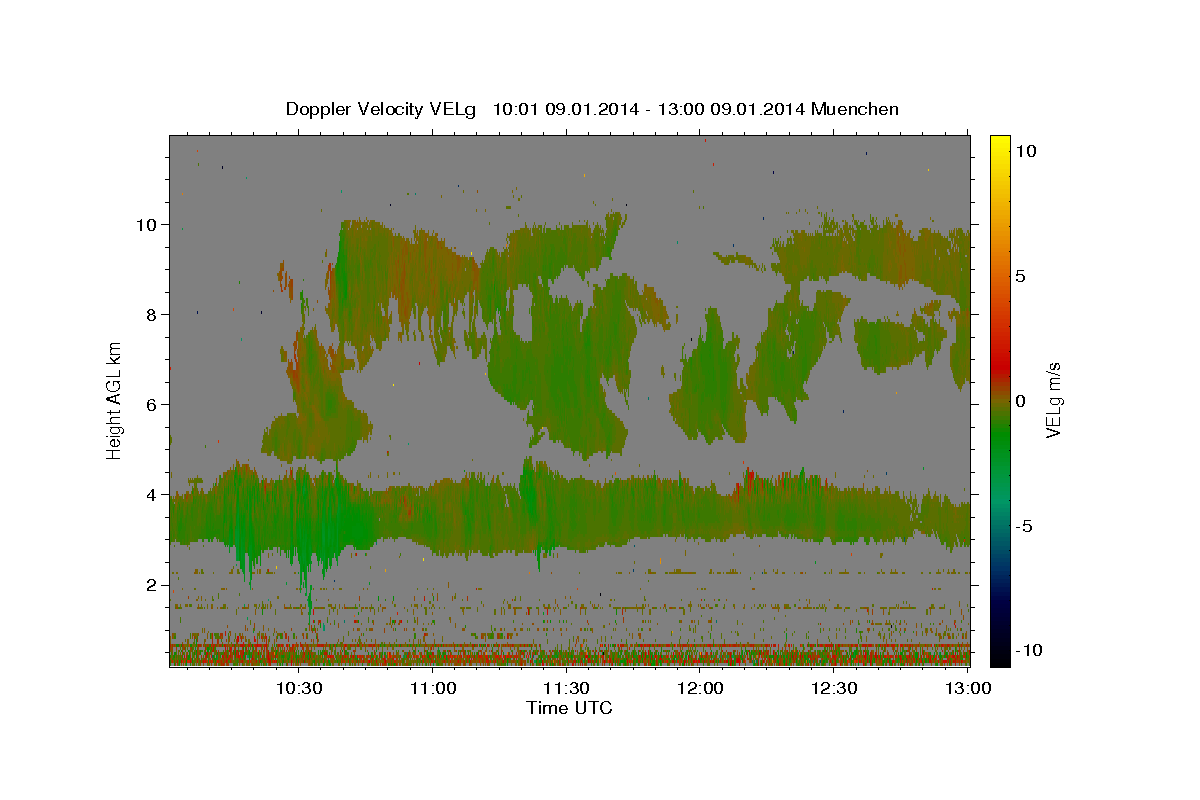The height and width of the screenshot is (800, 1200).
Task: Click the 13:00 time tick label
Action: [x=967, y=688]
